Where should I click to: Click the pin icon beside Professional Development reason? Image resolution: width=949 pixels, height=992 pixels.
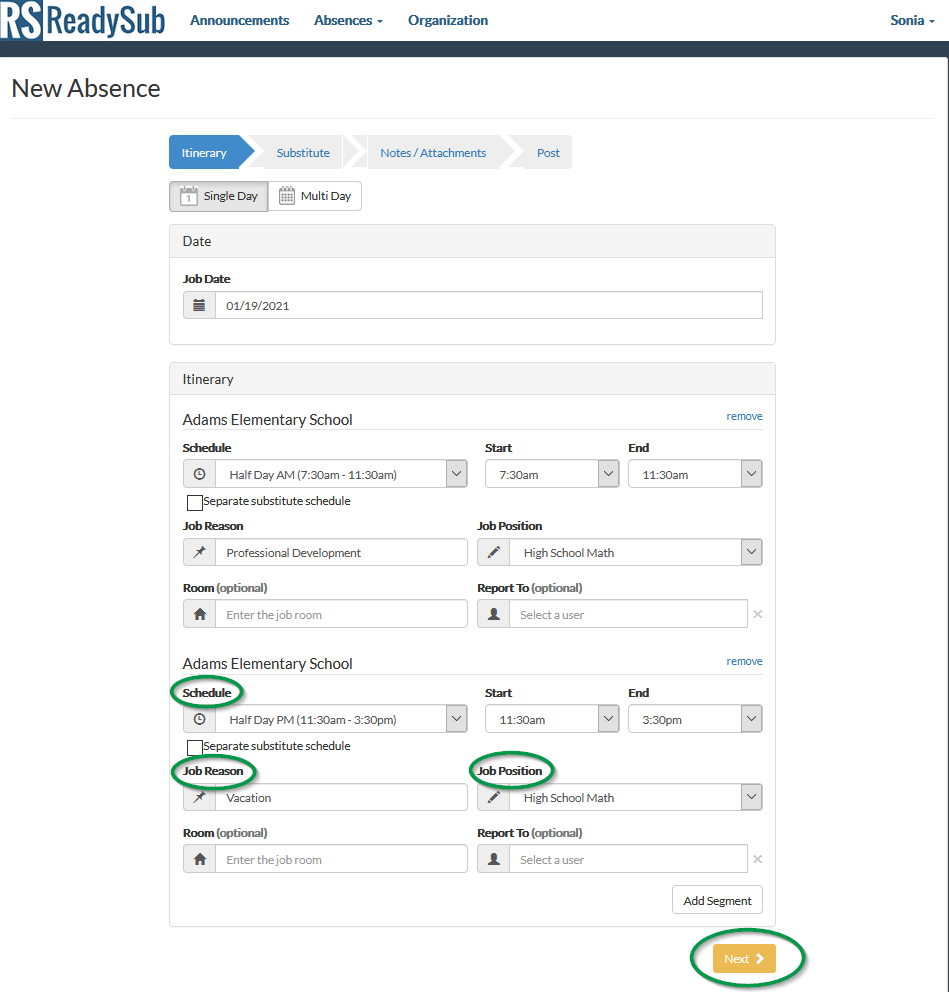(198, 551)
